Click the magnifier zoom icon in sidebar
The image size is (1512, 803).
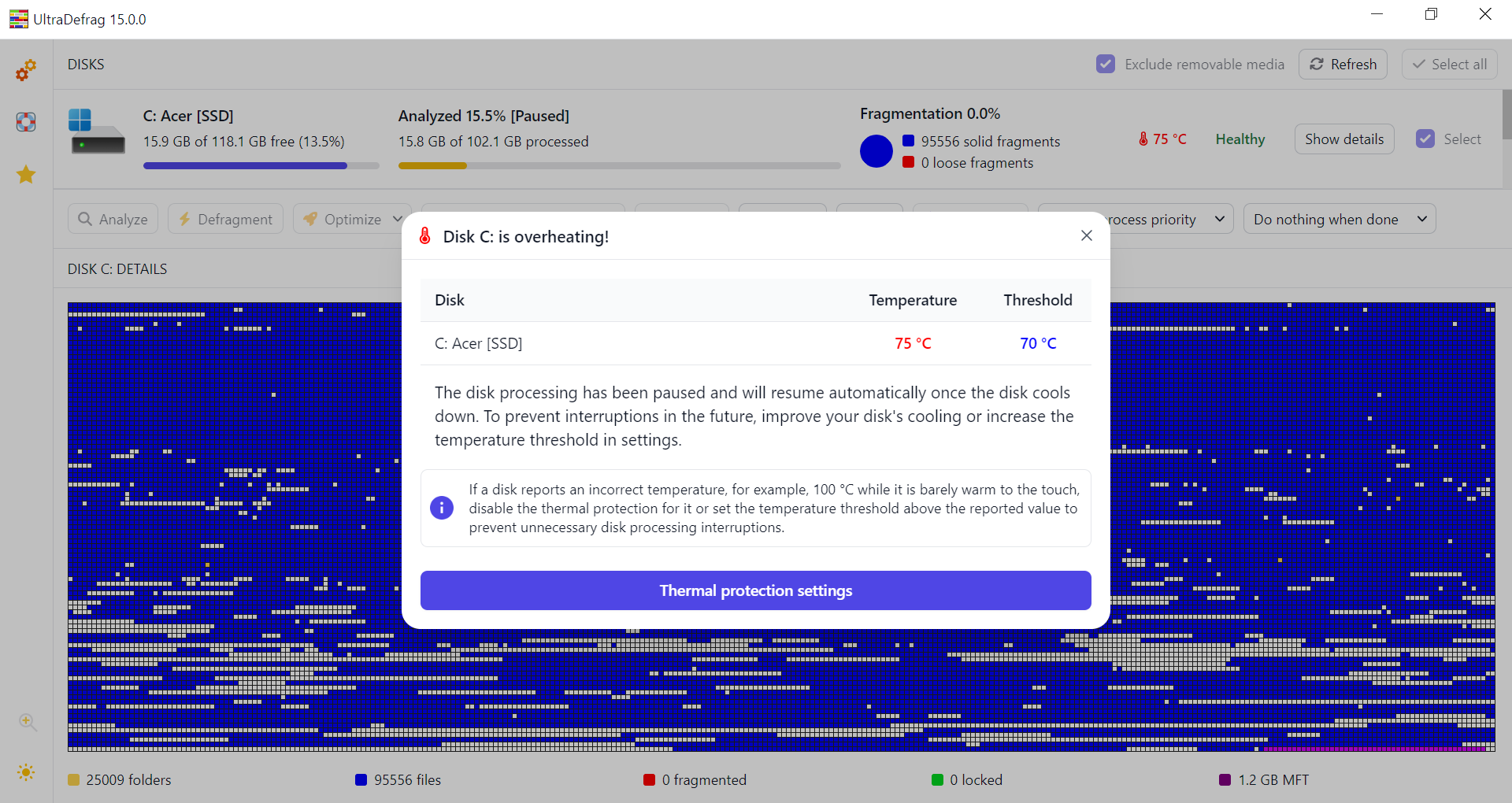[28, 722]
